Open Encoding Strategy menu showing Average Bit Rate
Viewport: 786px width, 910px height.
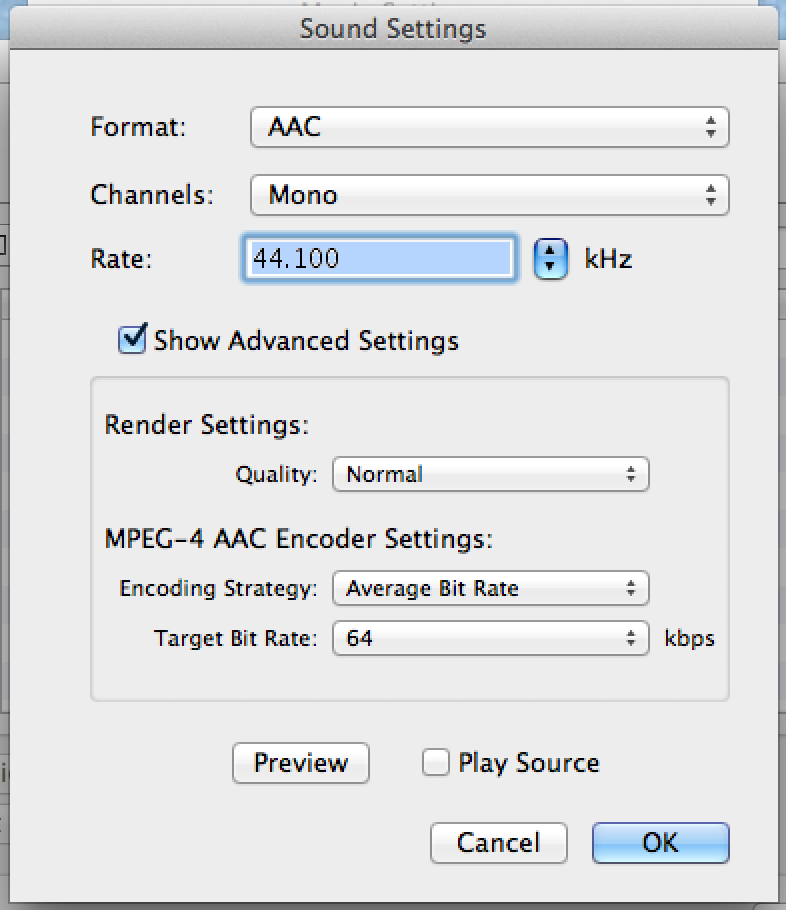tap(491, 588)
